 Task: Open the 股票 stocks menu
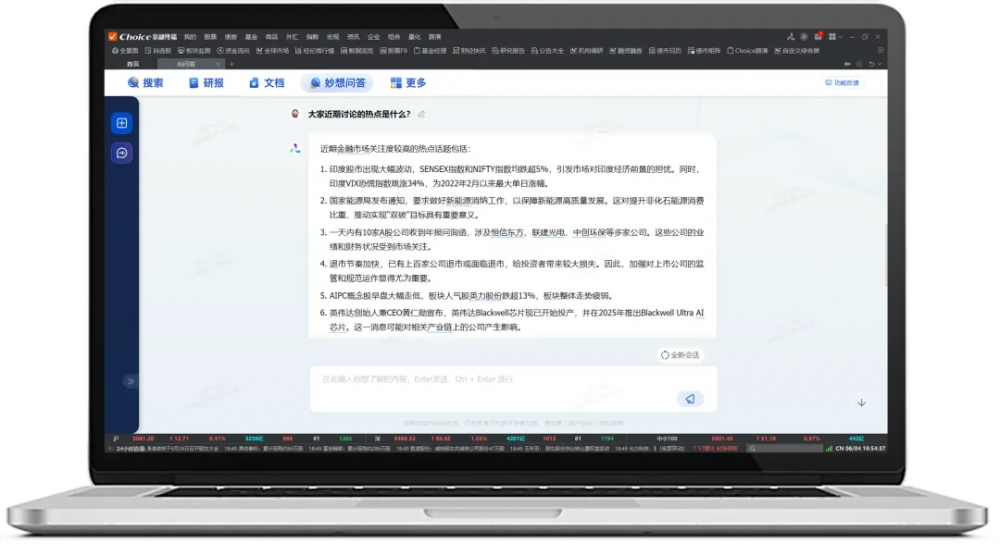point(208,37)
